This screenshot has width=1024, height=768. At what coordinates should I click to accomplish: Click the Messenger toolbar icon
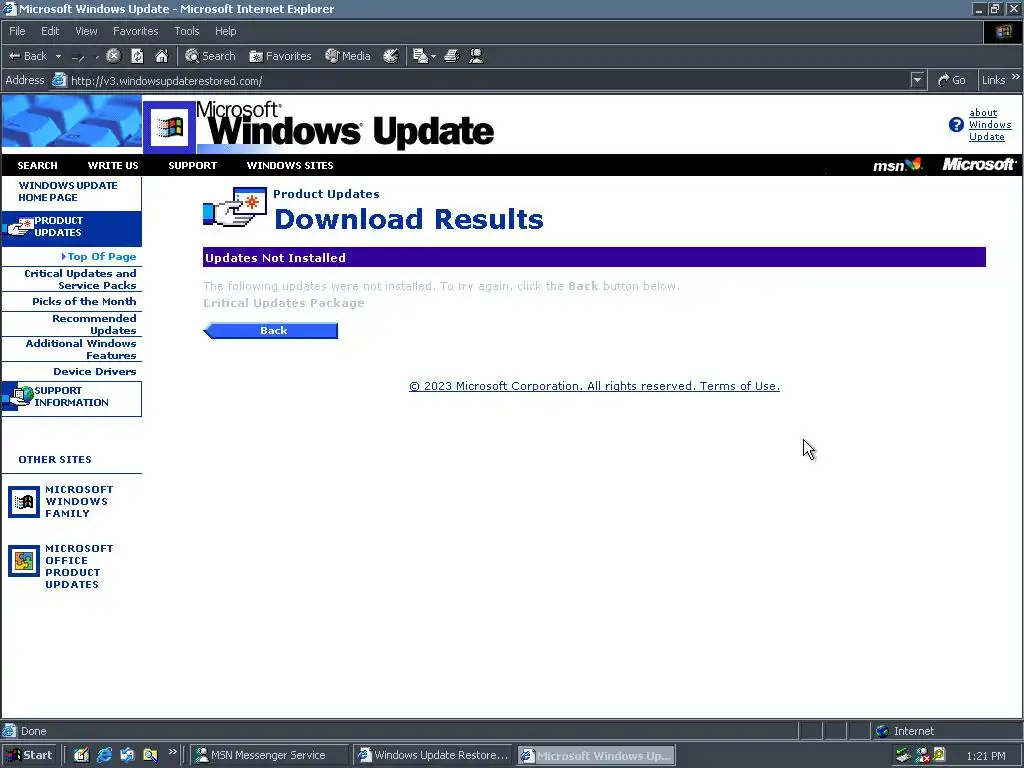click(476, 56)
